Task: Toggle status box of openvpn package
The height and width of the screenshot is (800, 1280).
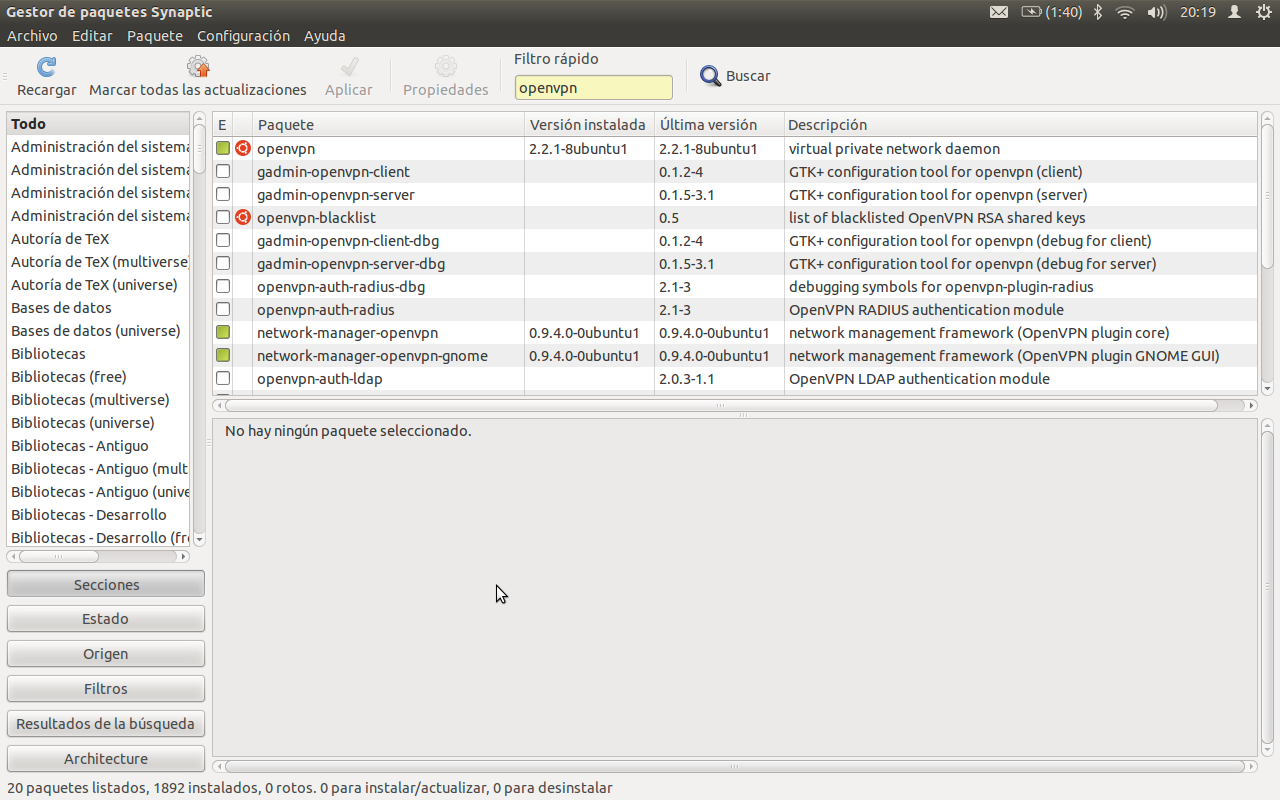Action: pos(223,148)
